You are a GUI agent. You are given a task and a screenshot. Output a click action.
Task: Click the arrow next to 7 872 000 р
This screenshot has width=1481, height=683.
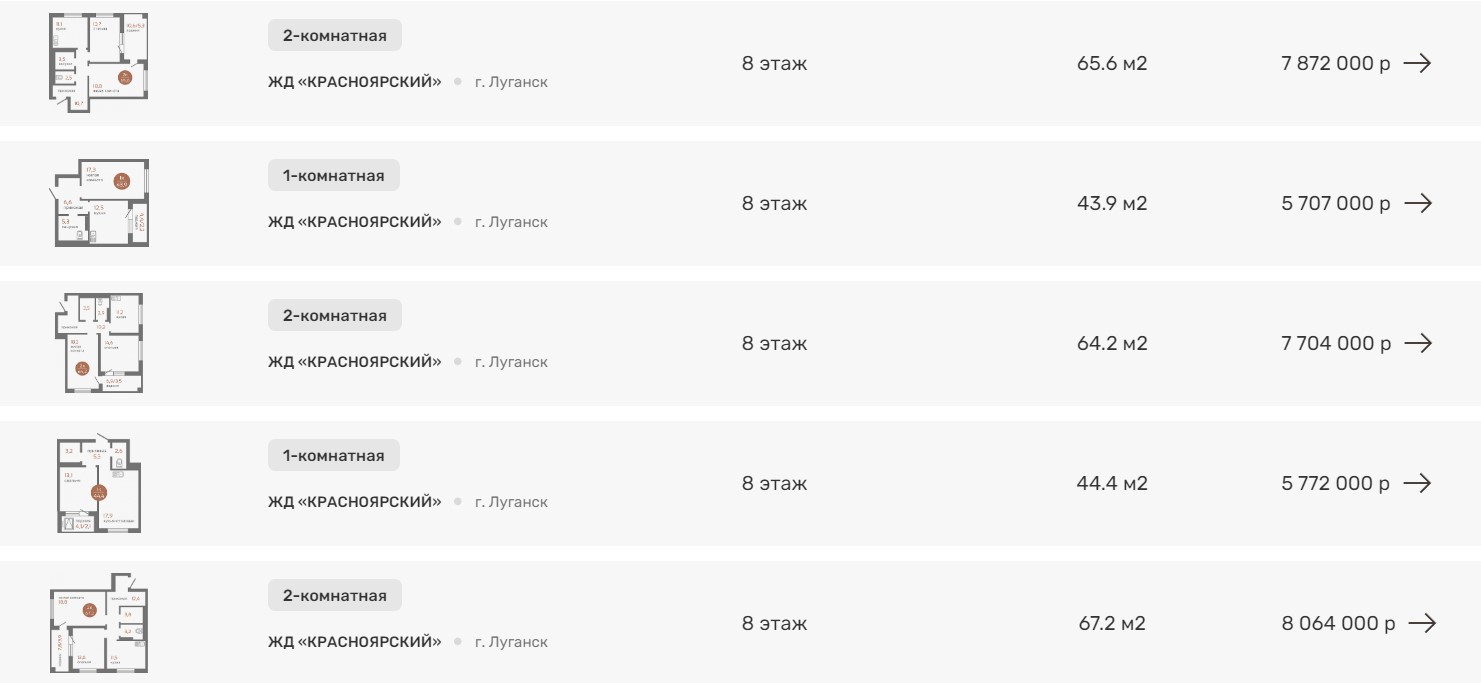(1416, 63)
